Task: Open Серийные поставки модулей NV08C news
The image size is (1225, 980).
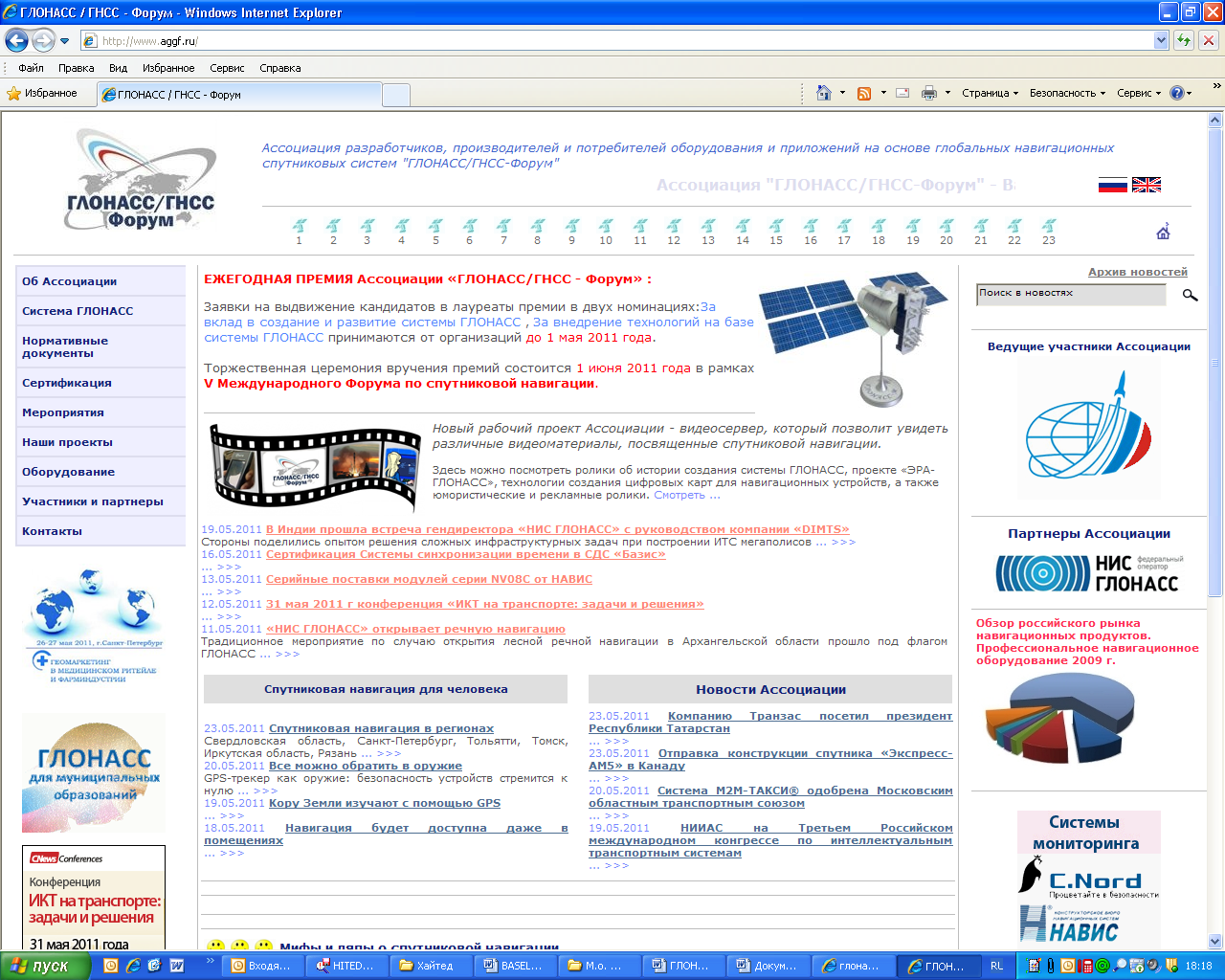Action: coord(429,579)
